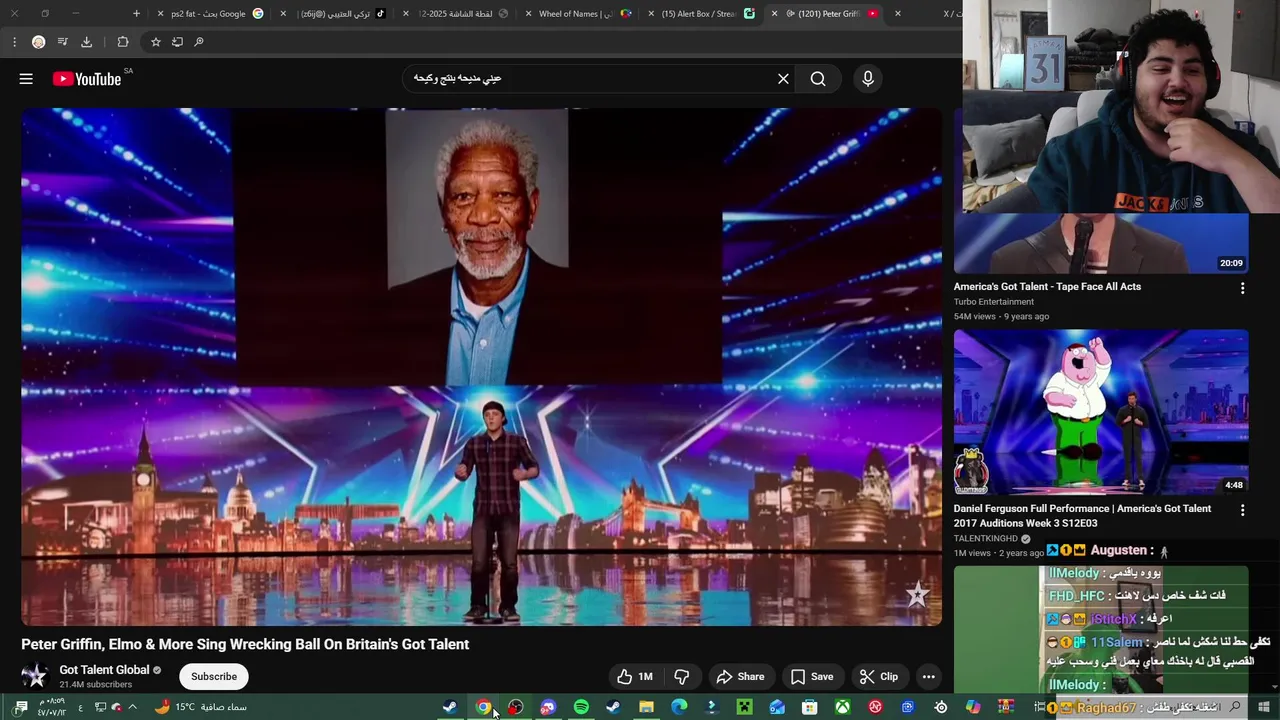The image size is (1280, 720).
Task: Show Chrome downloads
Action: coord(87,42)
